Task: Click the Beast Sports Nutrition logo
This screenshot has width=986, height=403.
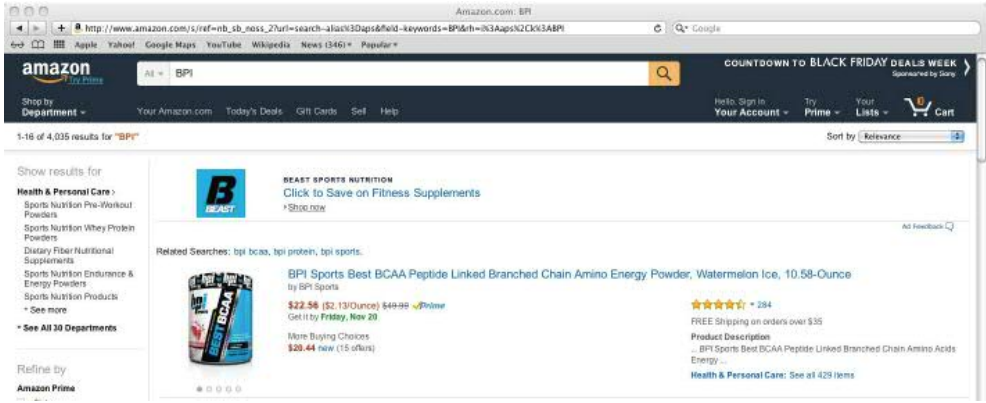Action: (218, 192)
